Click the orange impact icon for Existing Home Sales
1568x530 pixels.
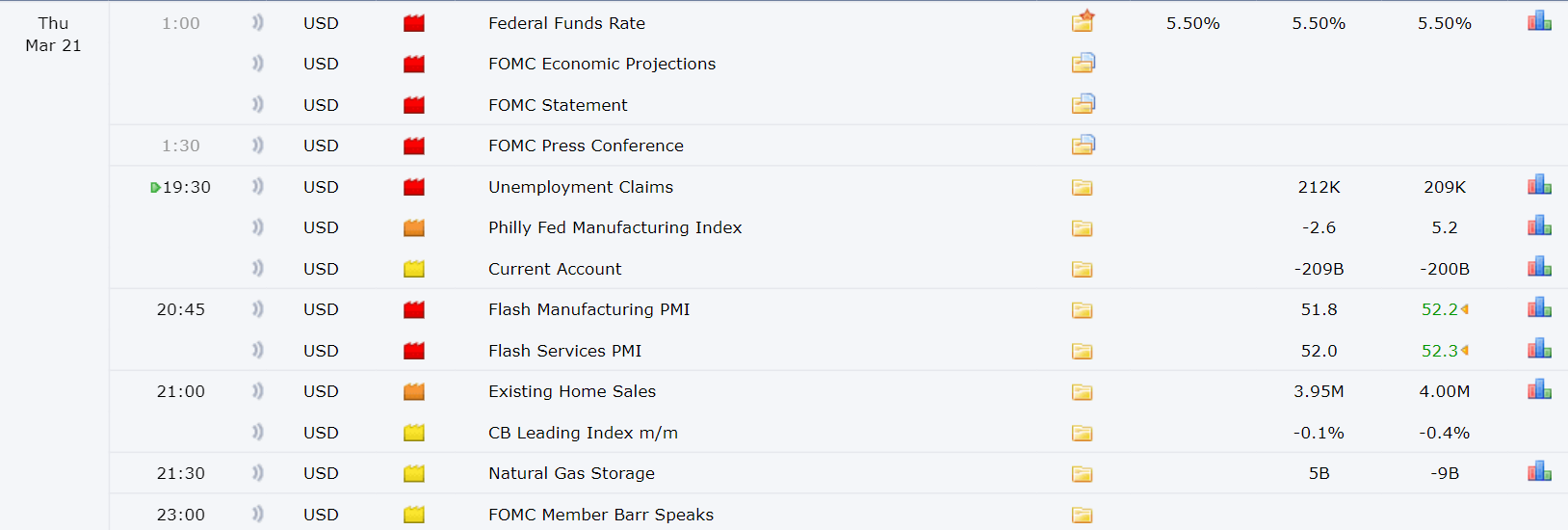click(x=414, y=392)
